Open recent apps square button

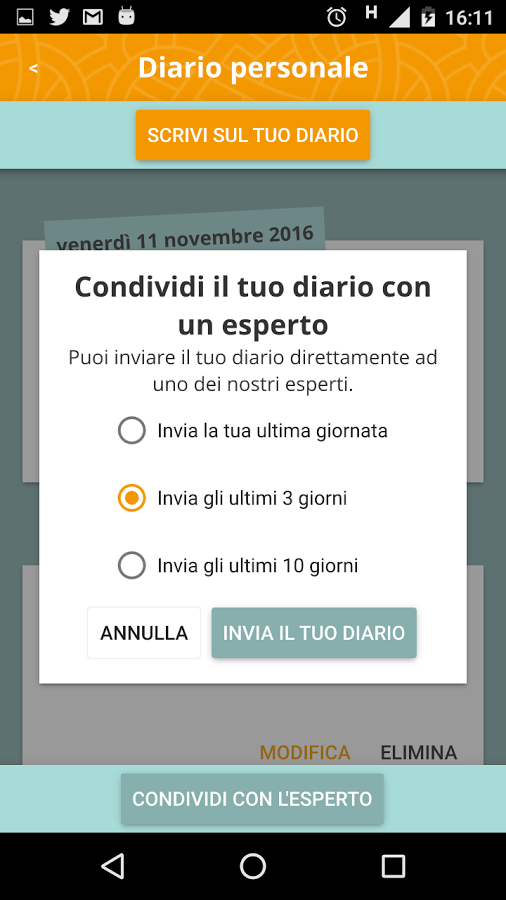pos(394,866)
